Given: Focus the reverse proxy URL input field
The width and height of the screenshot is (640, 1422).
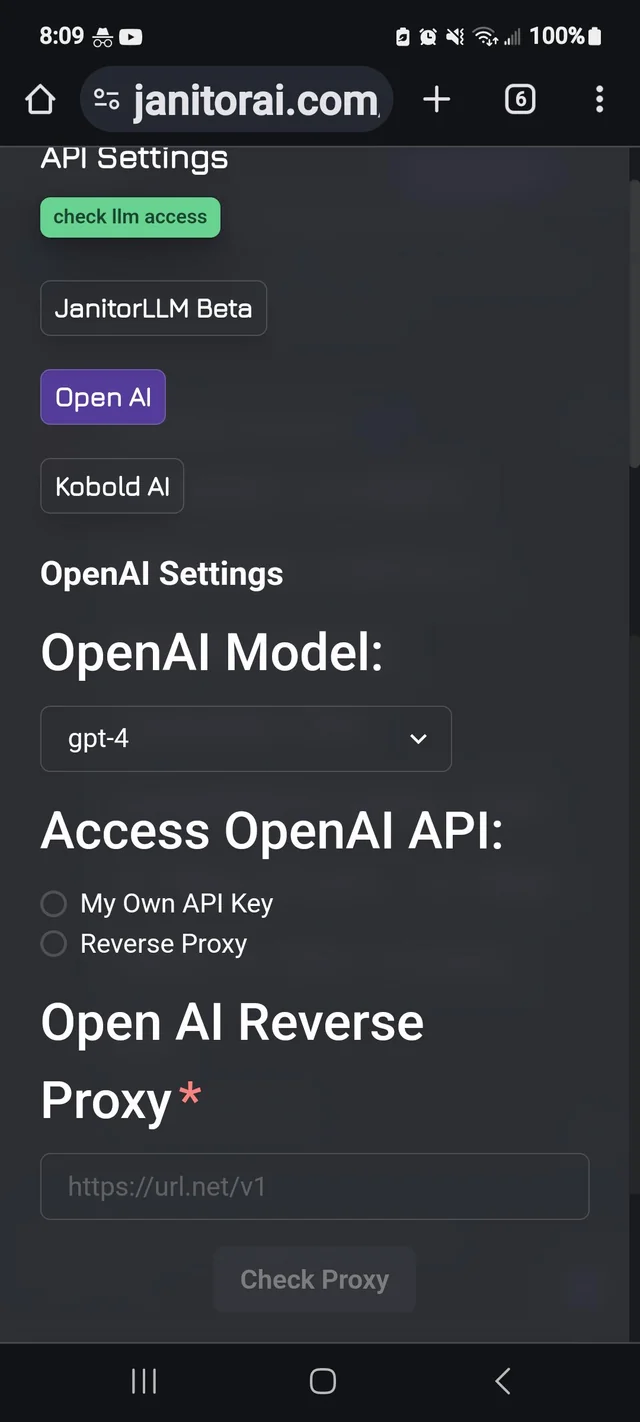Looking at the screenshot, I should click(314, 1187).
